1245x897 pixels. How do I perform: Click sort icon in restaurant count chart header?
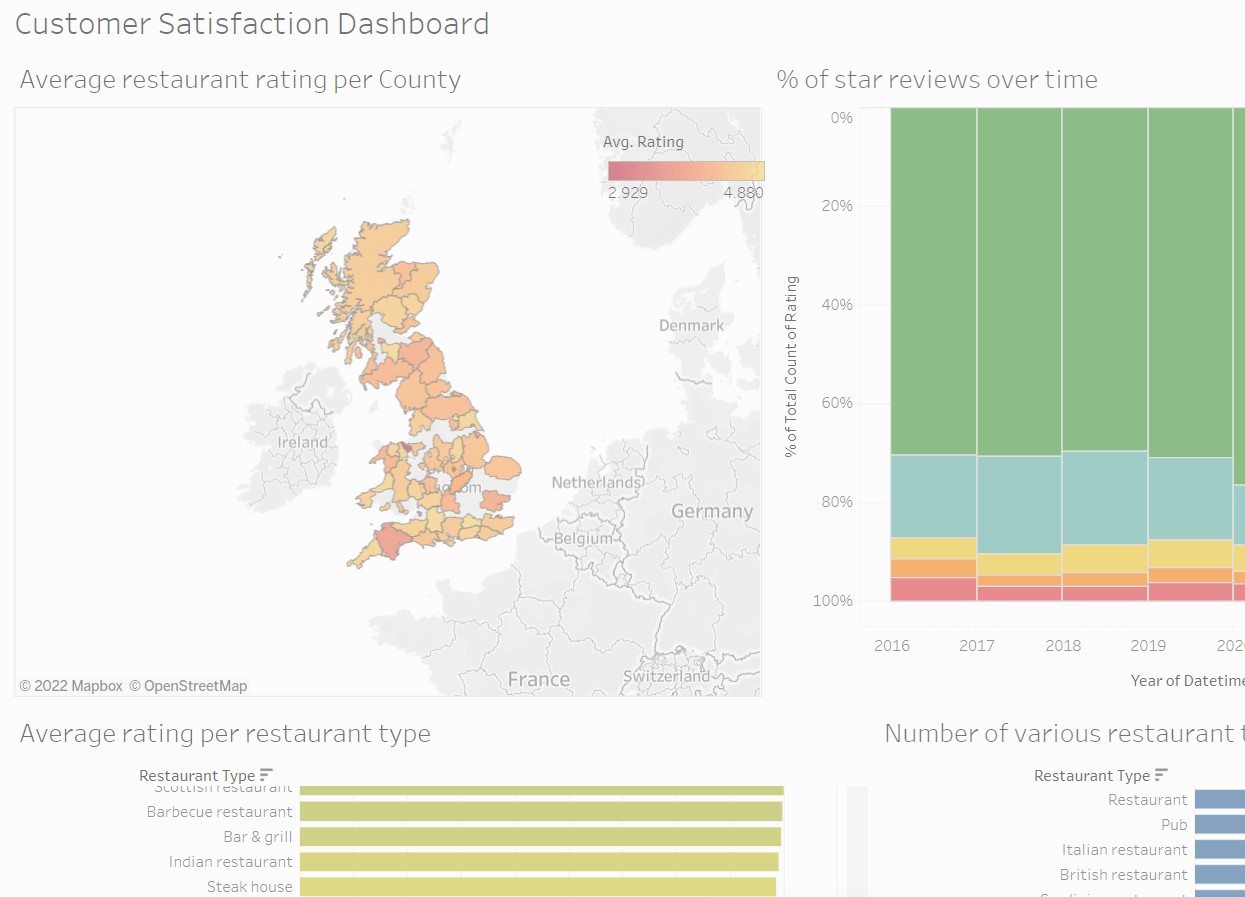tap(1161, 775)
